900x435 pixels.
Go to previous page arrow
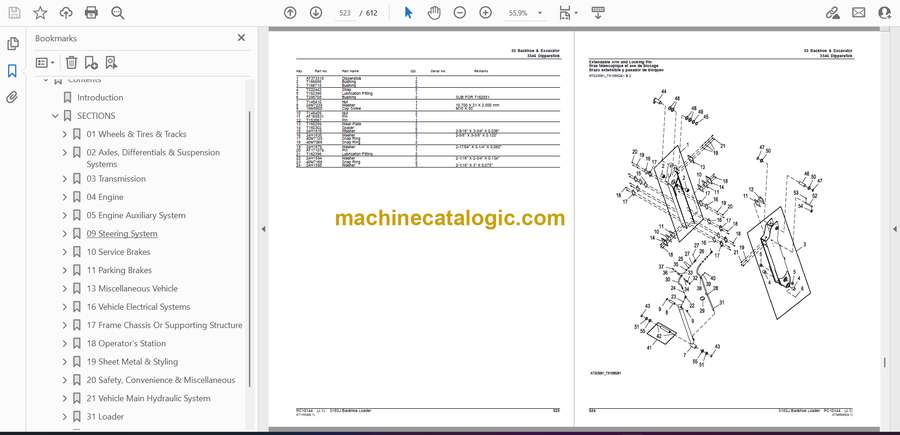[290, 13]
